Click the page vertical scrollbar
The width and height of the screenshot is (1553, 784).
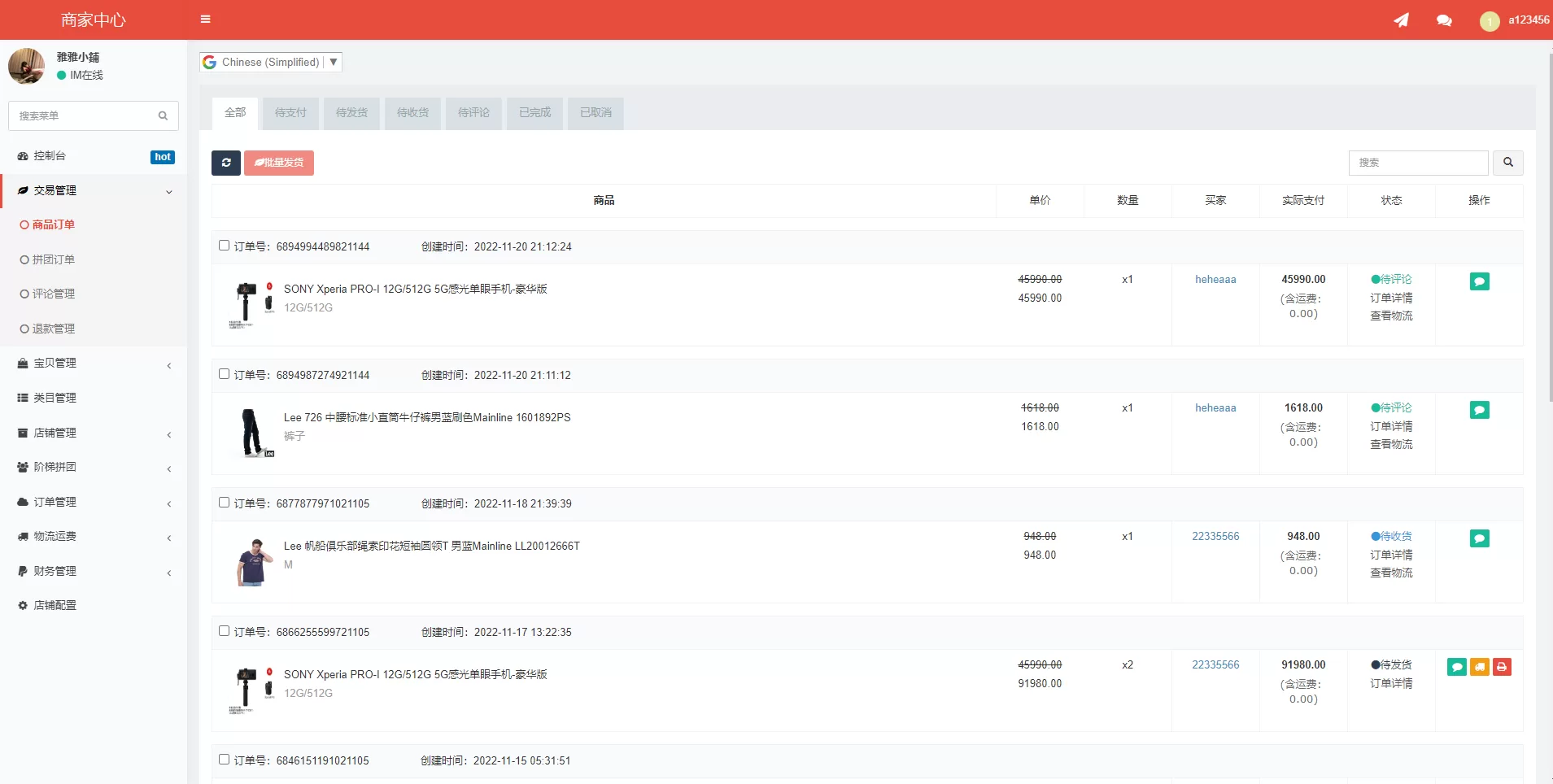(1548, 228)
